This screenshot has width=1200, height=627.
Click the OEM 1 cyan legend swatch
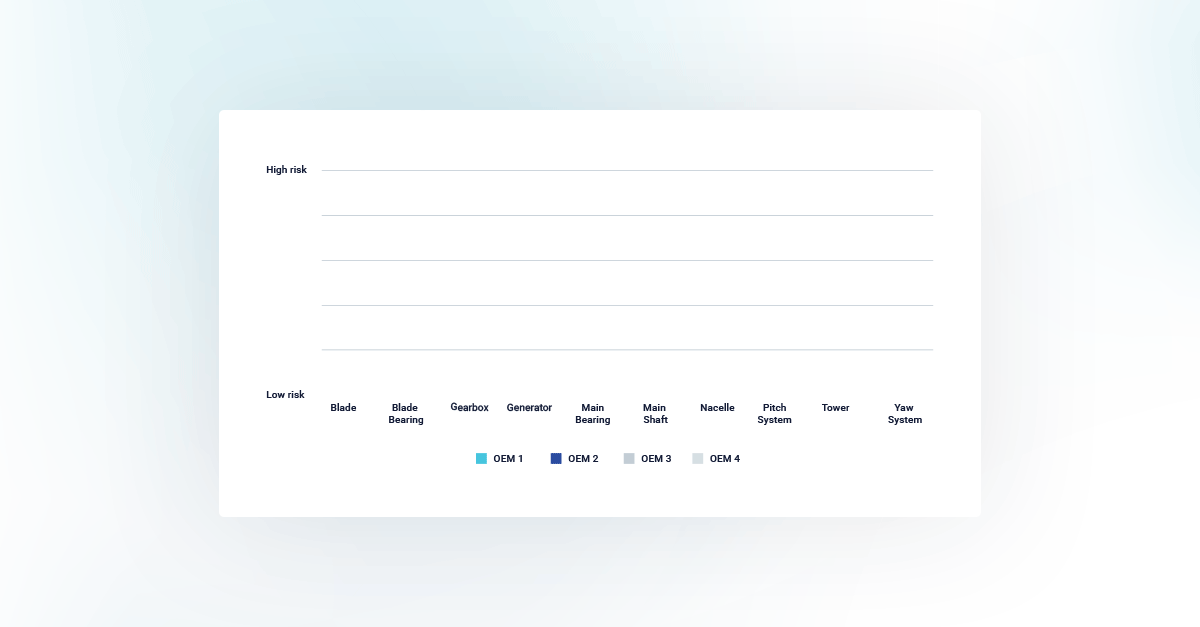(x=481, y=459)
